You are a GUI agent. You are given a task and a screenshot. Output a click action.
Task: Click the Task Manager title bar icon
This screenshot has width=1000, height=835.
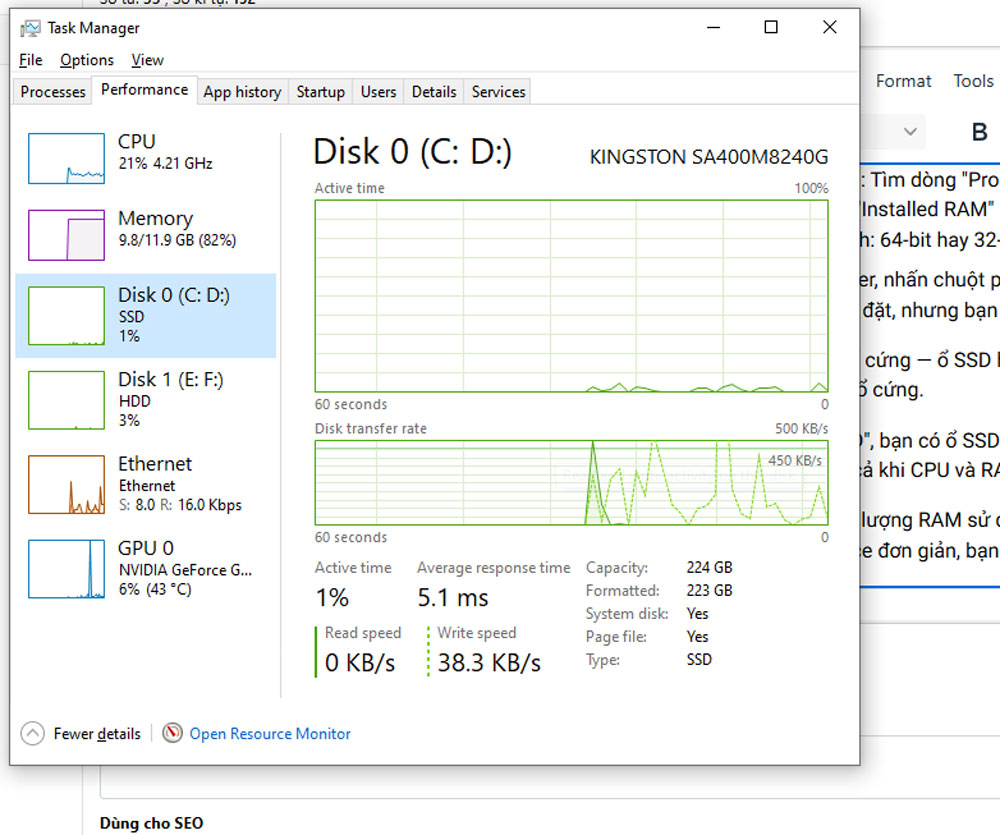(x=31, y=28)
